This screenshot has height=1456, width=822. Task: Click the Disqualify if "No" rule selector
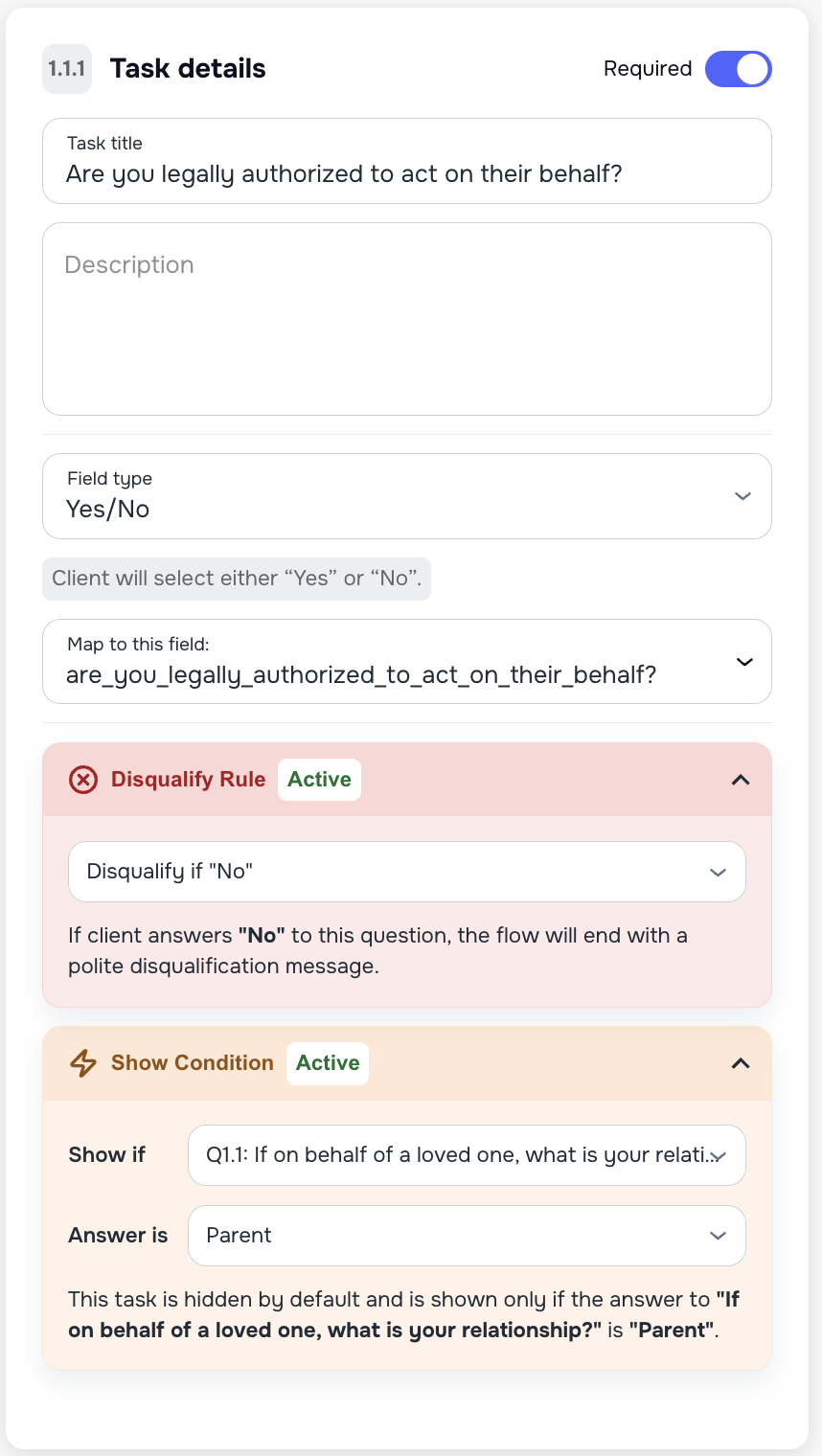pos(407,872)
